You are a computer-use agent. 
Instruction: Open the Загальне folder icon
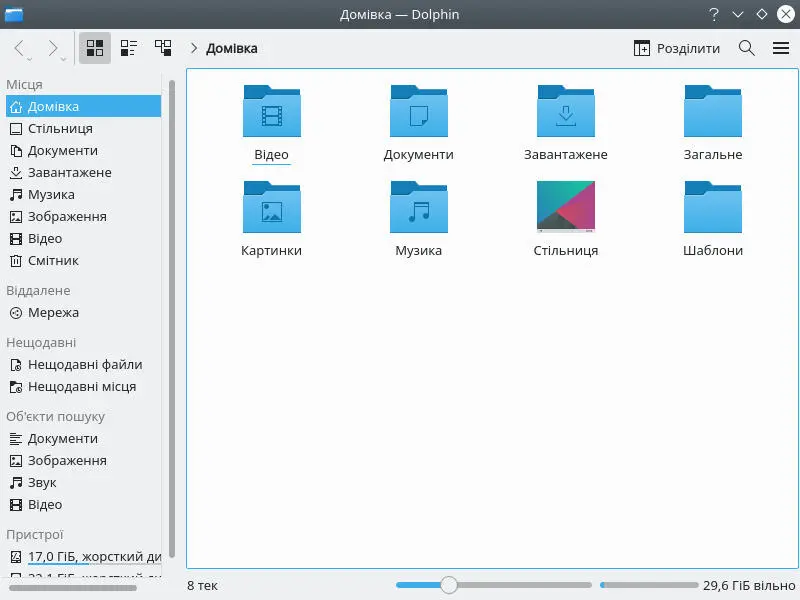[713, 111]
